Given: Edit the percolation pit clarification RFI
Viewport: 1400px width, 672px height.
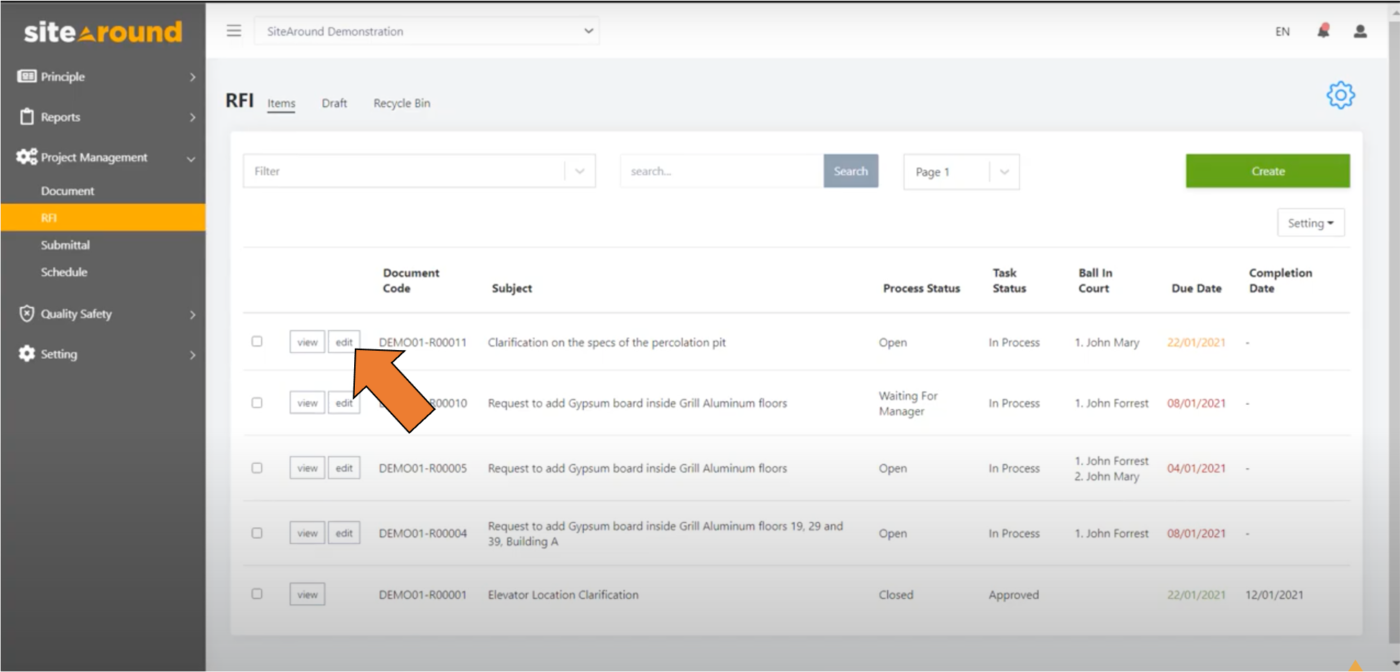Looking at the screenshot, I should click(344, 341).
